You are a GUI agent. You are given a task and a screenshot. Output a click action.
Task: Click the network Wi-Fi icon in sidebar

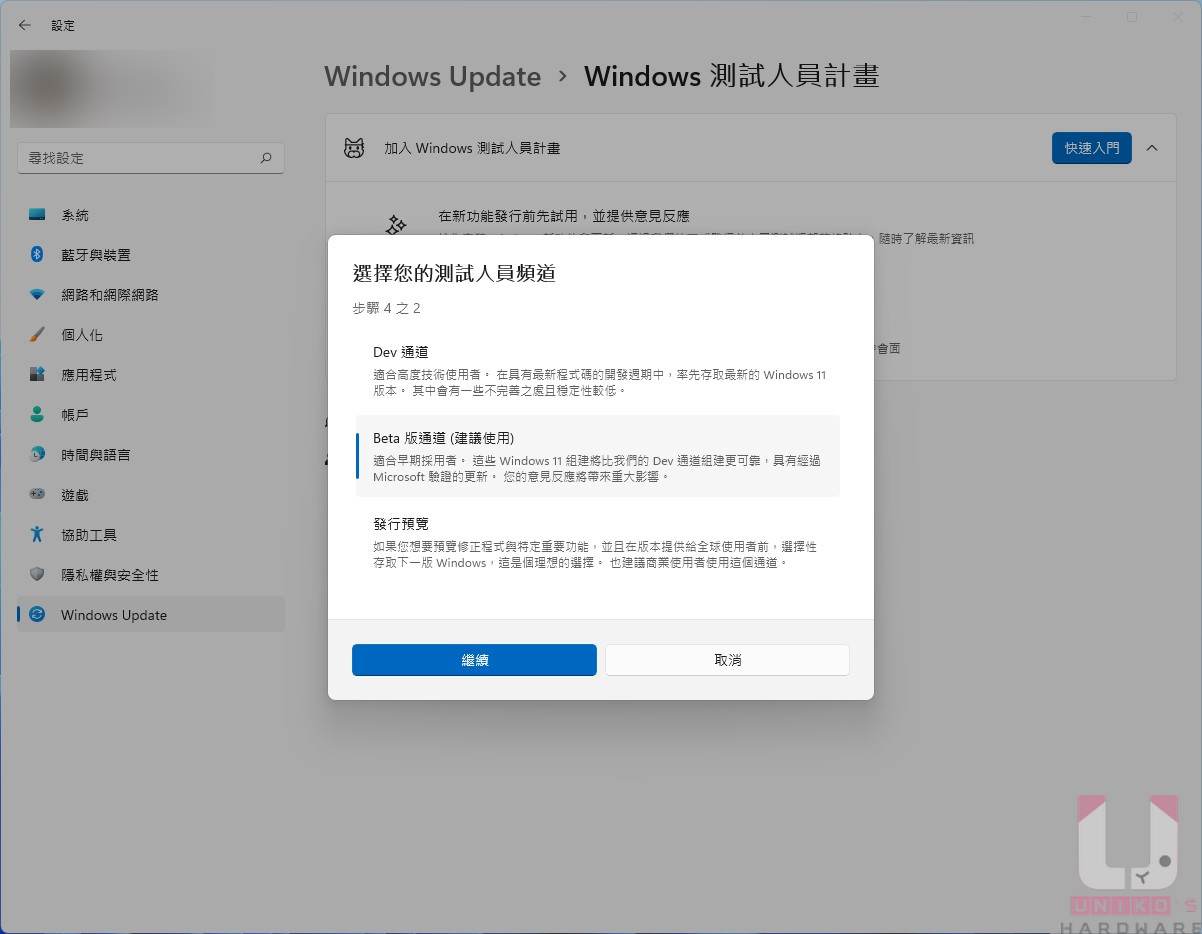(x=37, y=295)
